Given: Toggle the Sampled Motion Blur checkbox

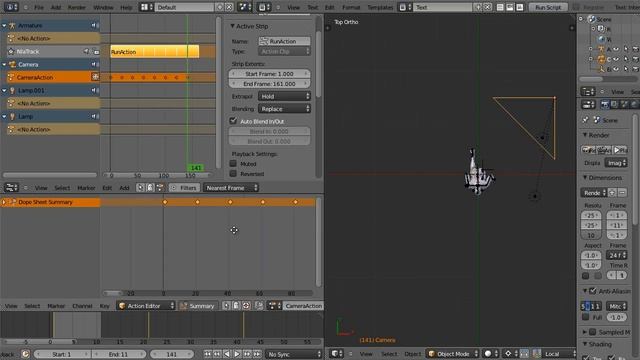Looking at the screenshot, I should pos(593,332).
